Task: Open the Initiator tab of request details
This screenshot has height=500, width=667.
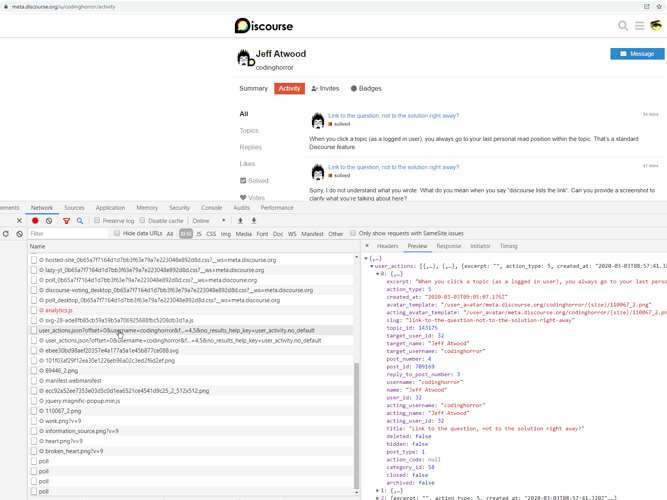Action: coord(480,246)
